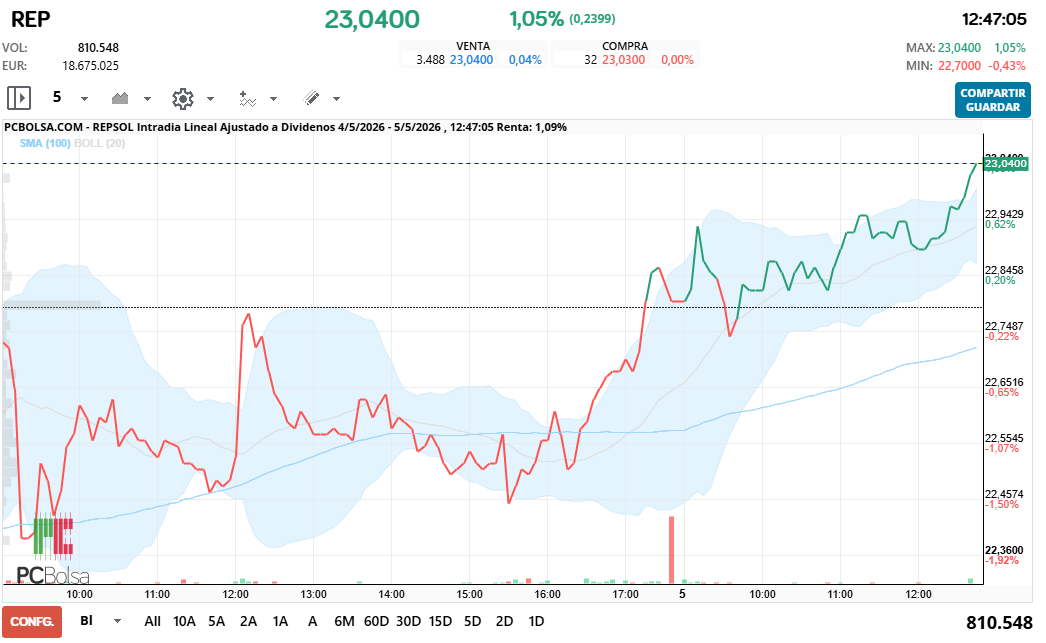Screen dimensions: 1046x643
Task: Open the chart type area icon
Action: click(120, 99)
